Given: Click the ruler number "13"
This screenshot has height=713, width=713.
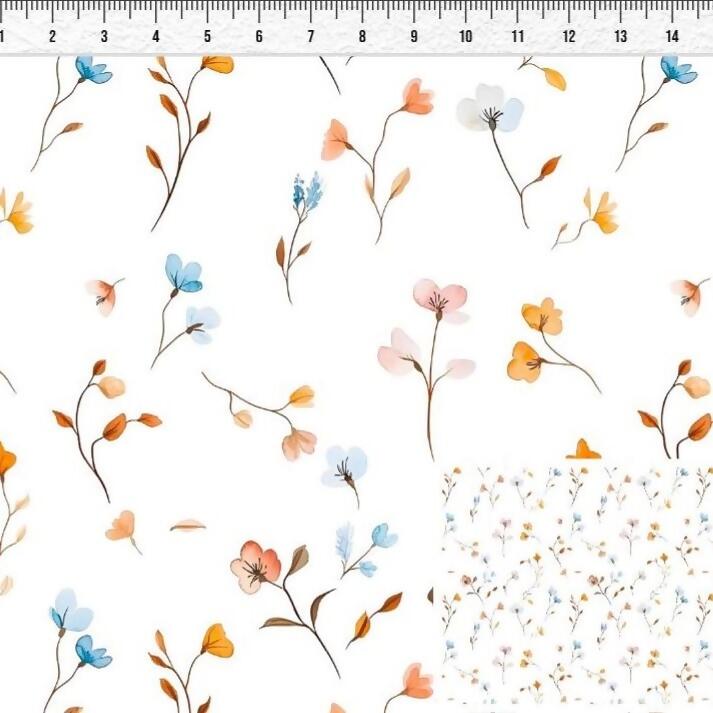Looking at the screenshot, I should (621, 36).
